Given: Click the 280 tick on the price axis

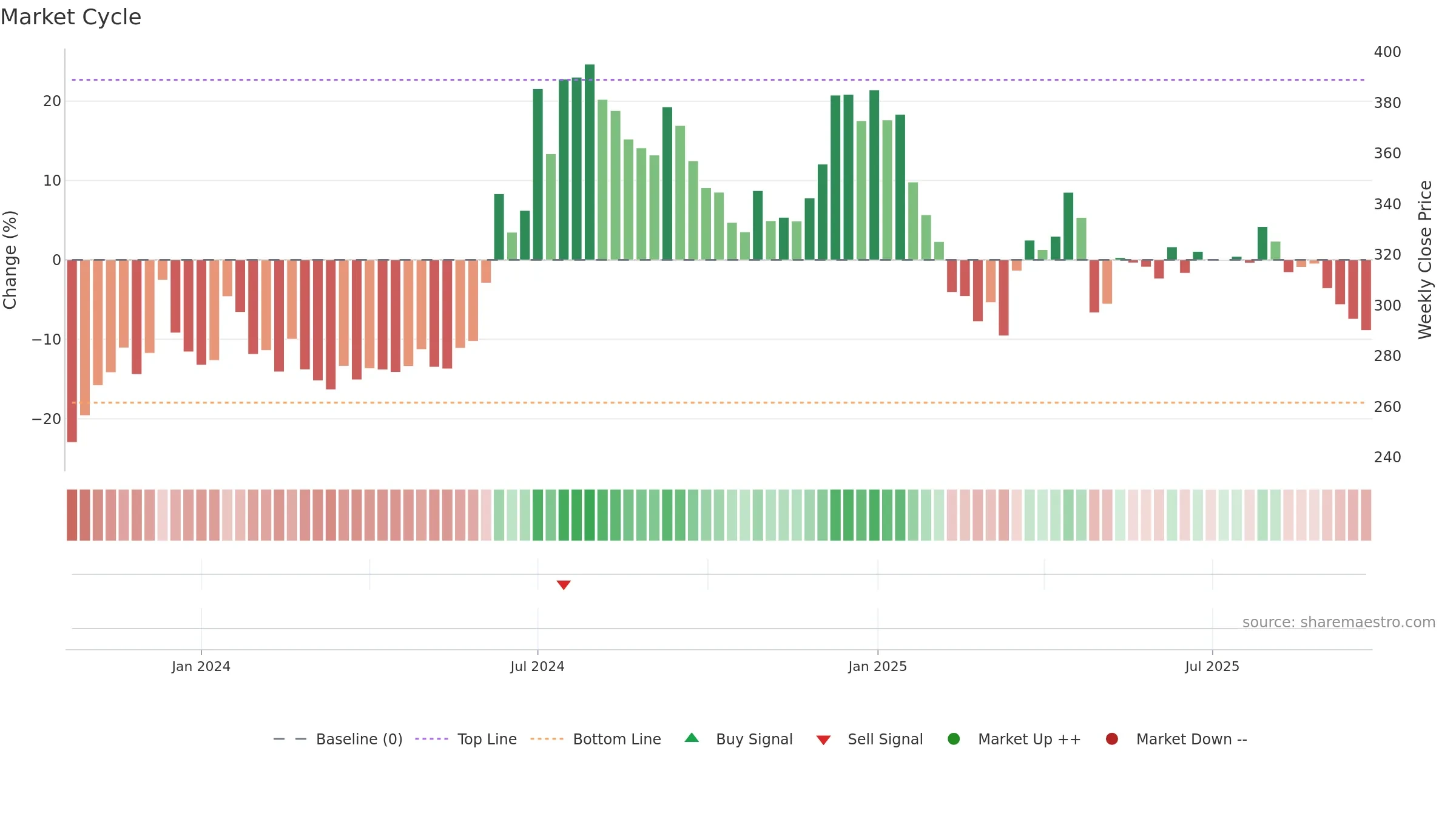Looking at the screenshot, I should click(x=1387, y=356).
